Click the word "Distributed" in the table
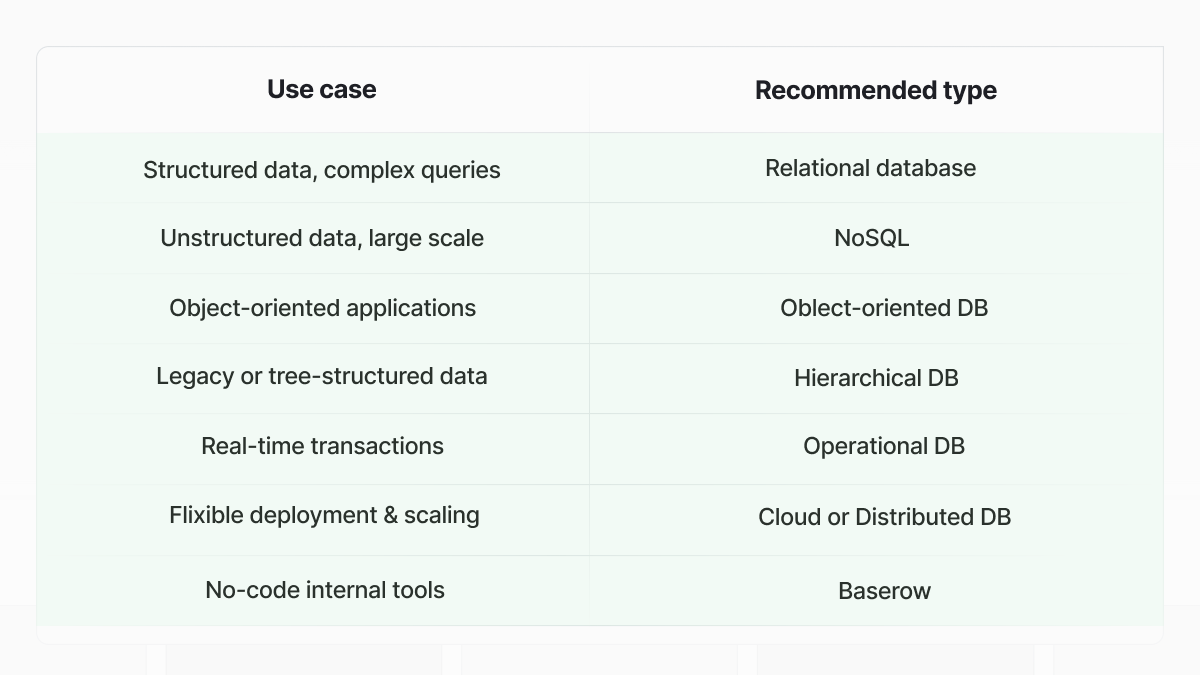Screen dimensions: 1200x675 point(913,517)
